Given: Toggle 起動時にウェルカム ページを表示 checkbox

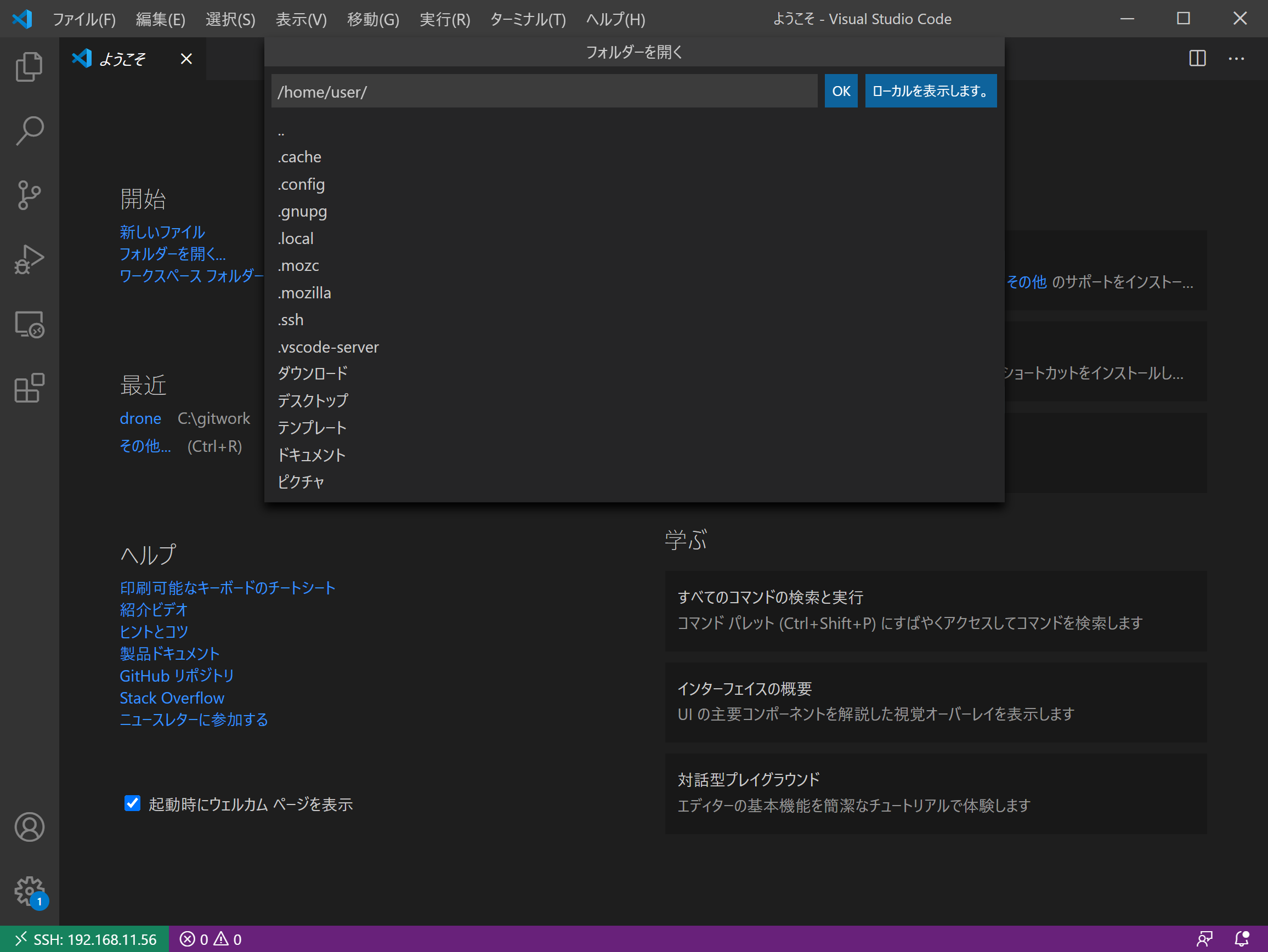Looking at the screenshot, I should (132, 803).
